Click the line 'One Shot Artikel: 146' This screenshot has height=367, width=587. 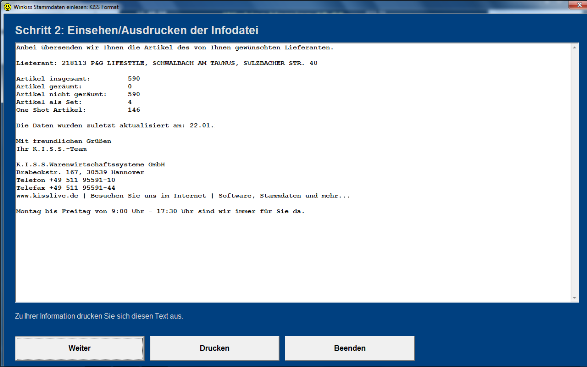[78, 110]
